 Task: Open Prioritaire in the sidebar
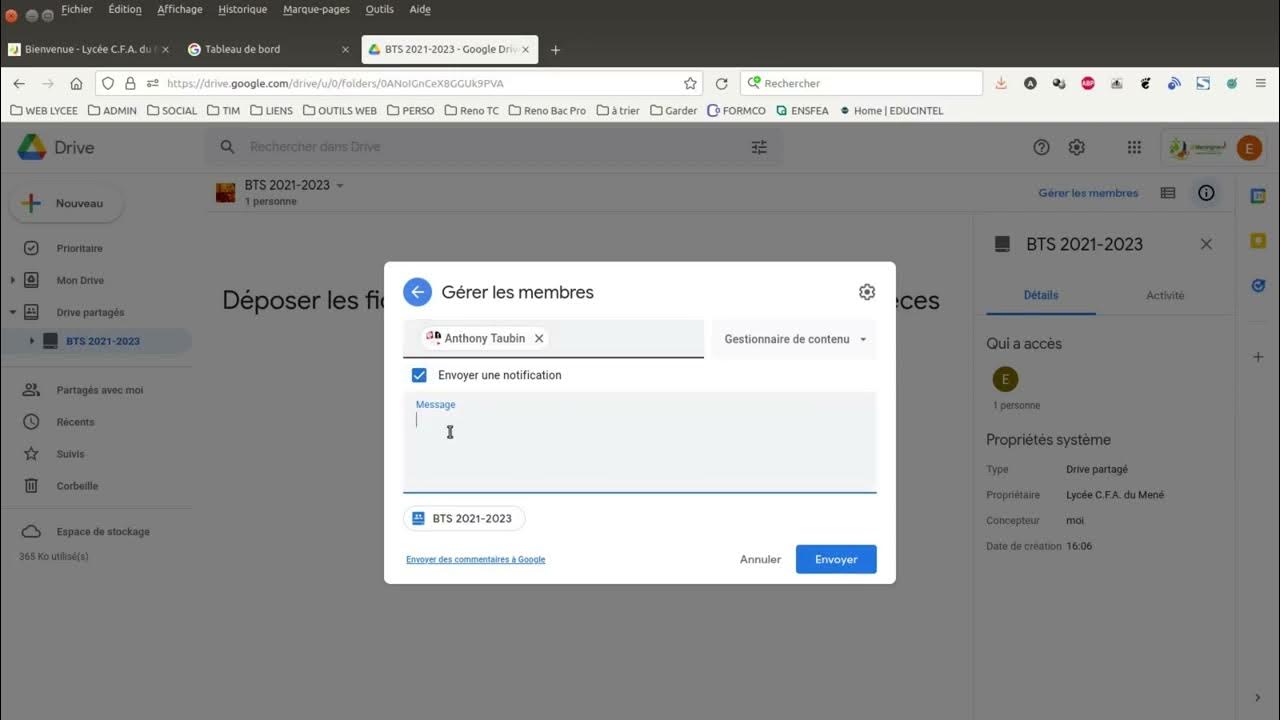coord(79,248)
